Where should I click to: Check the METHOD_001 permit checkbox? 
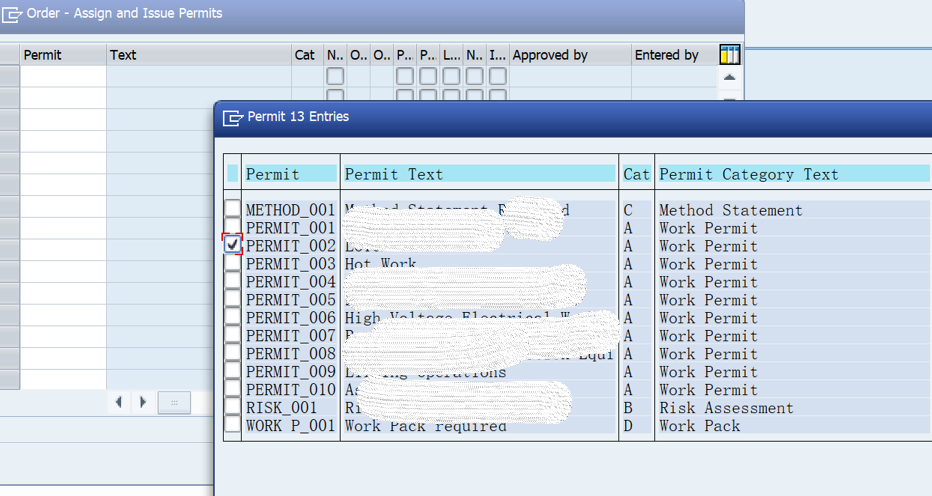click(232, 209)
